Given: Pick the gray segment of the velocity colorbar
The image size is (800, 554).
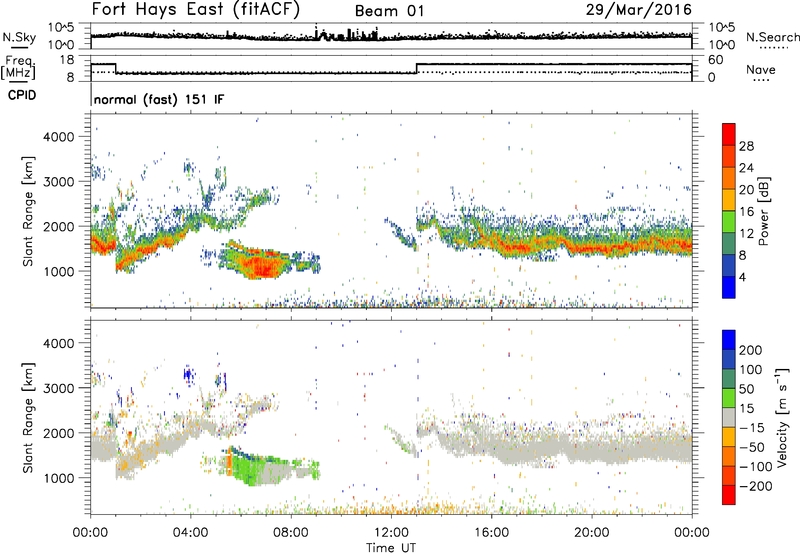Looking at the screenshot, I should (x=729, y=418).
